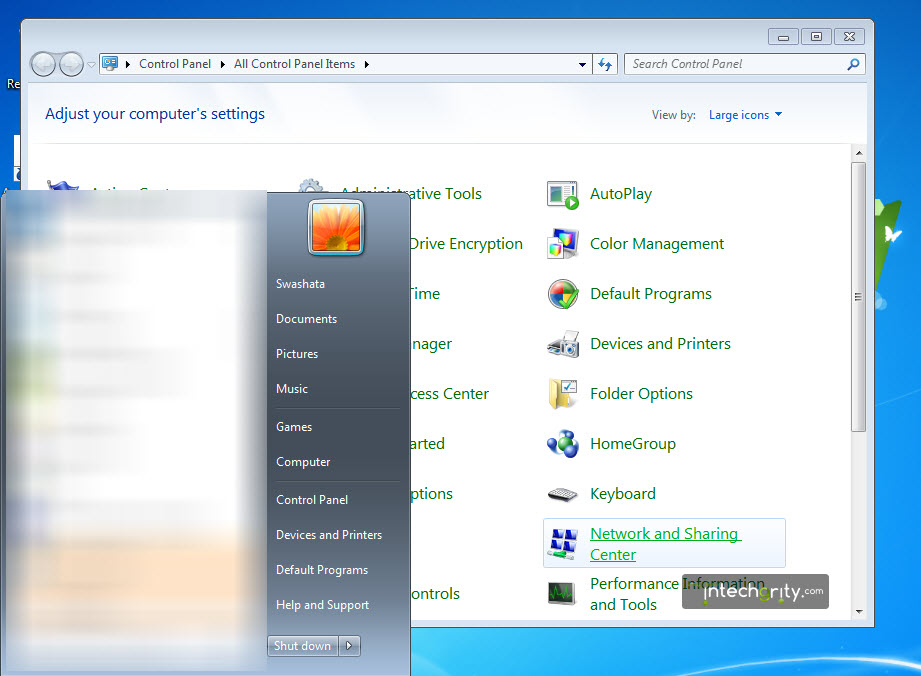Open Computer from the Start menu
This screenshot has width=921, height=676.
click(x=303, y=462)
